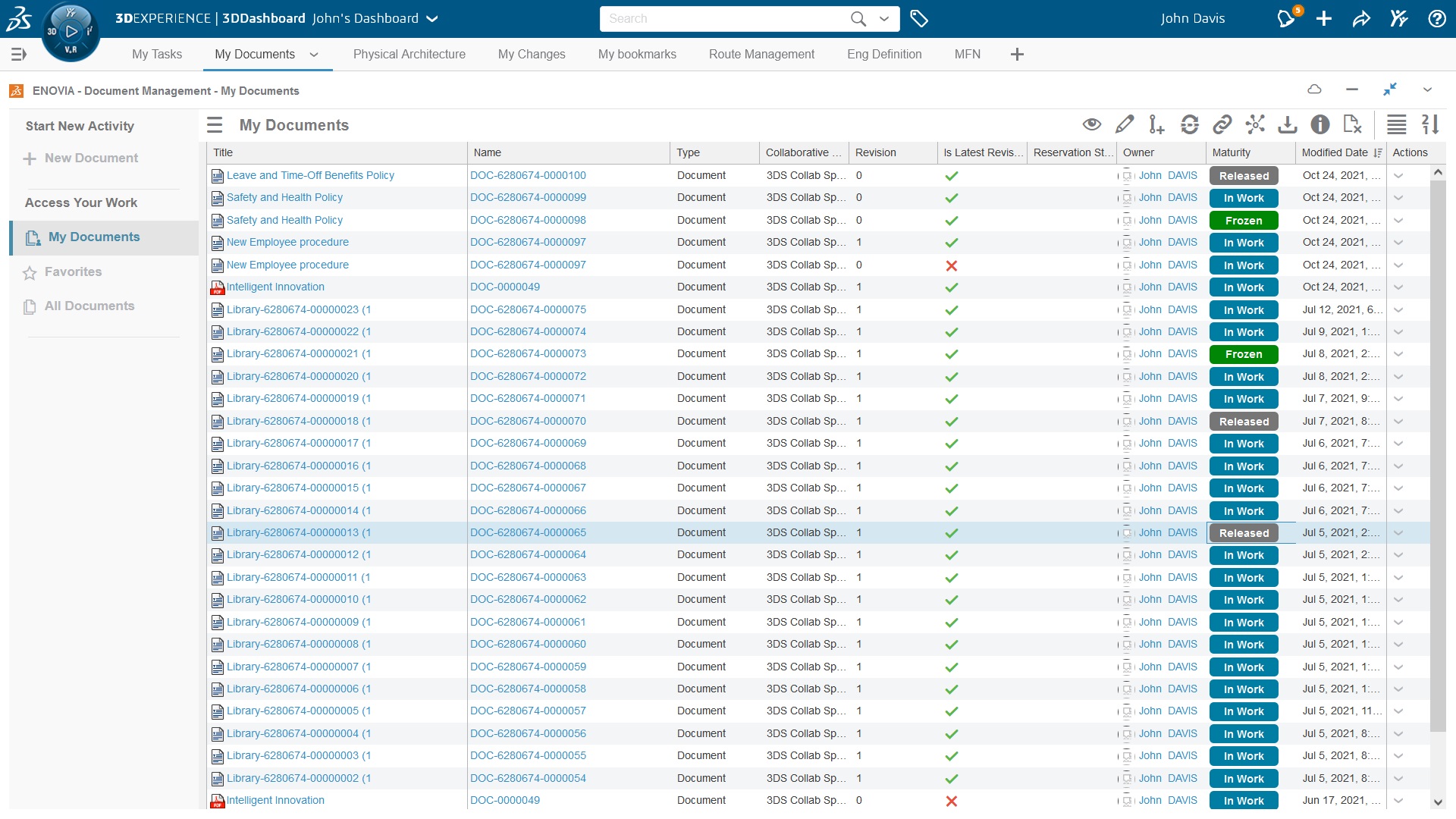Open the relations network icon

tap(1255, 124)
